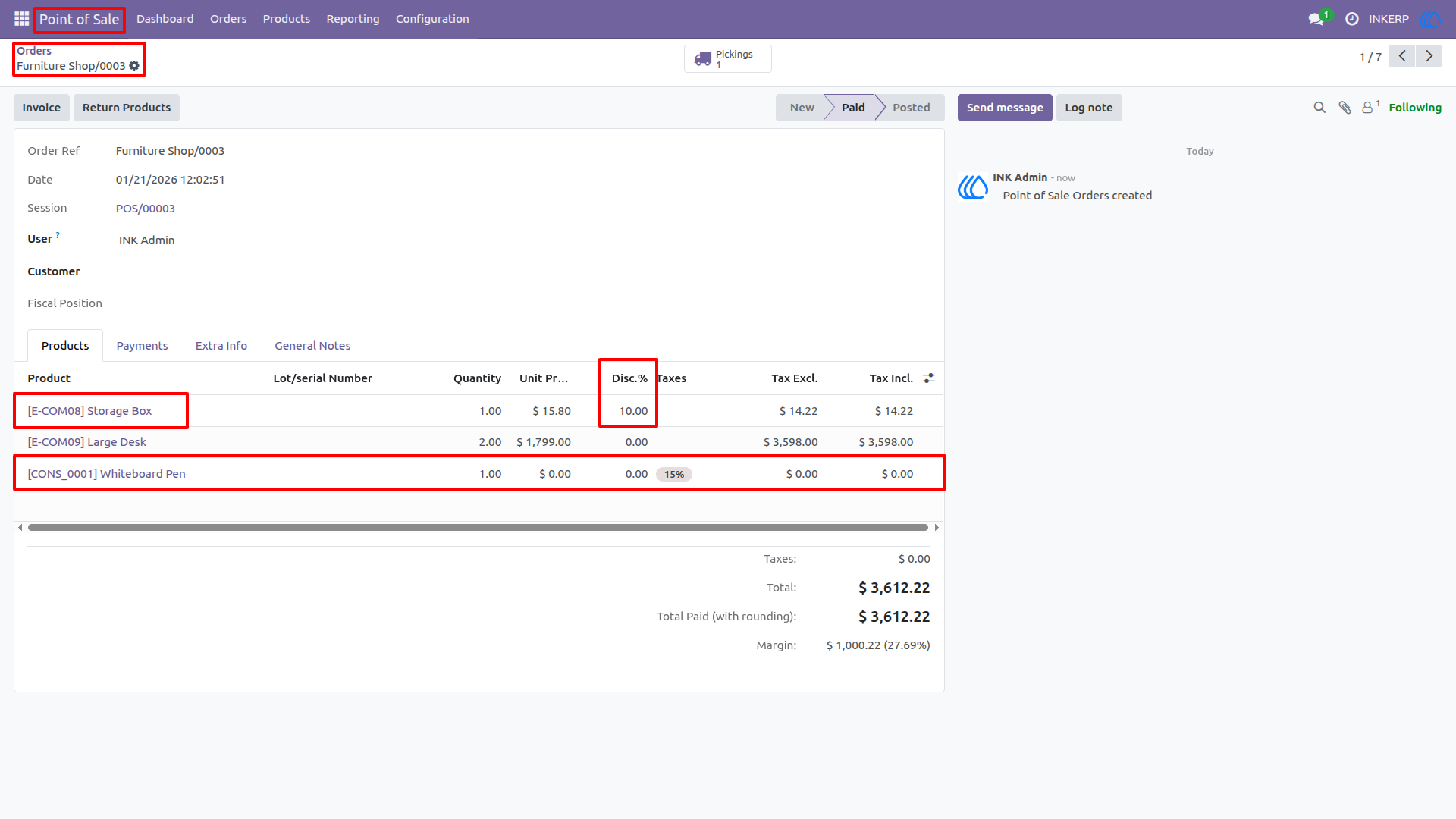
Task: Open session POS/00003 link
Action: tap(146, 209)
